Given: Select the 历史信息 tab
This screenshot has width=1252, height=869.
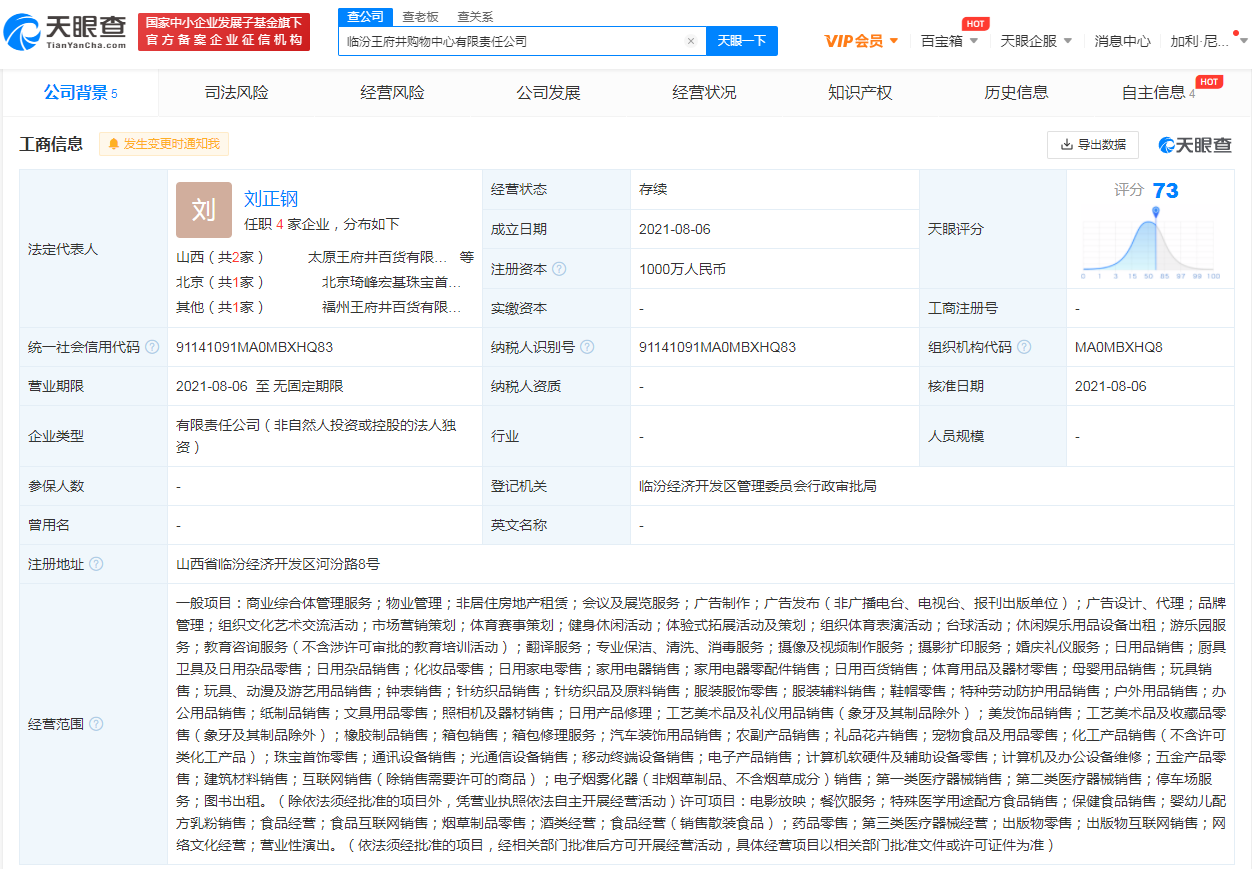Looking at the screenshot, I should (1016, 93).
